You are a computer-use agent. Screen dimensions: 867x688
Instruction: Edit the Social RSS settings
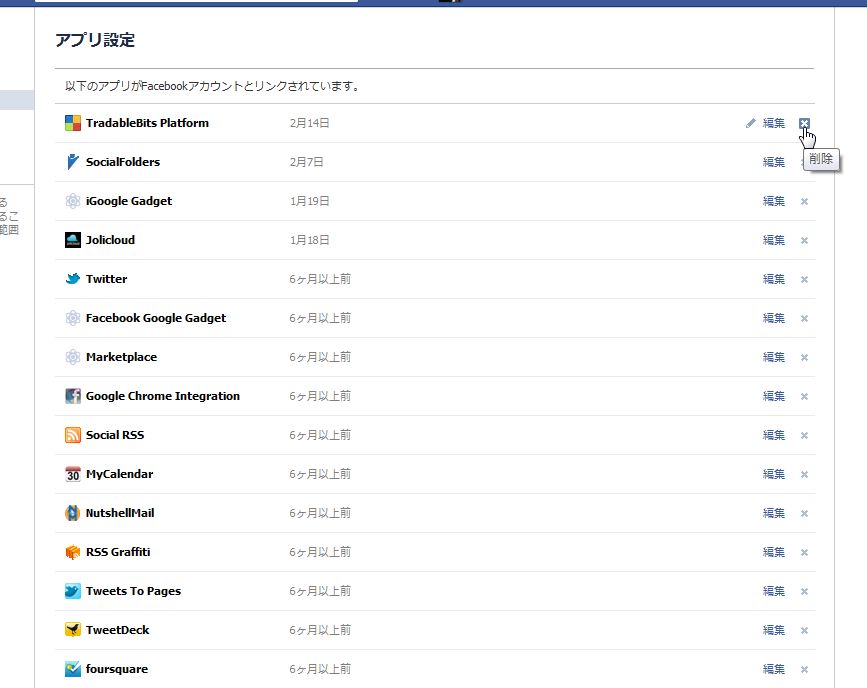tap(774, 435)
